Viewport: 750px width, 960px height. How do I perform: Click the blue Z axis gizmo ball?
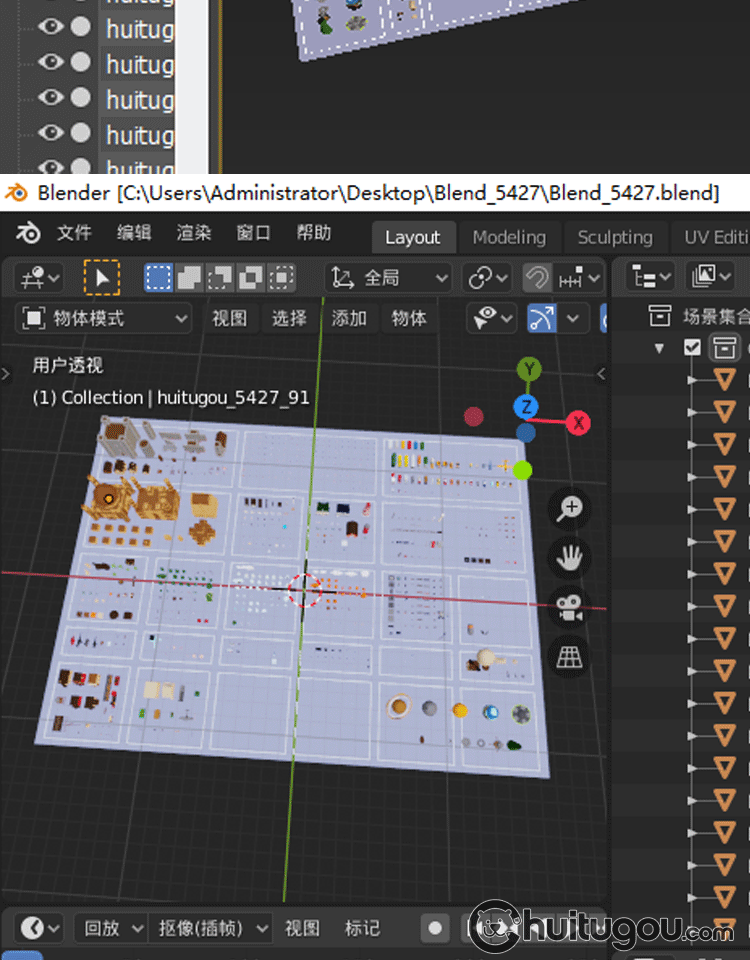(x=526, y=406)
